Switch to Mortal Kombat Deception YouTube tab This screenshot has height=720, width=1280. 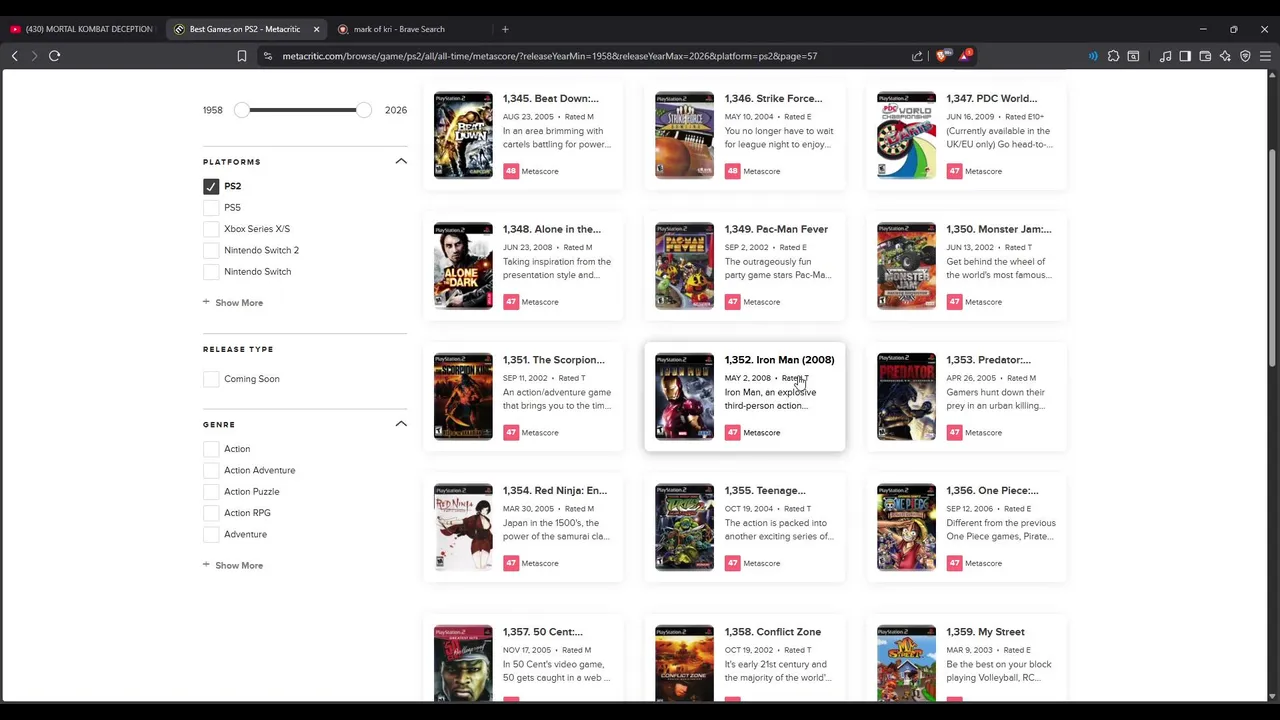point(82,29)
